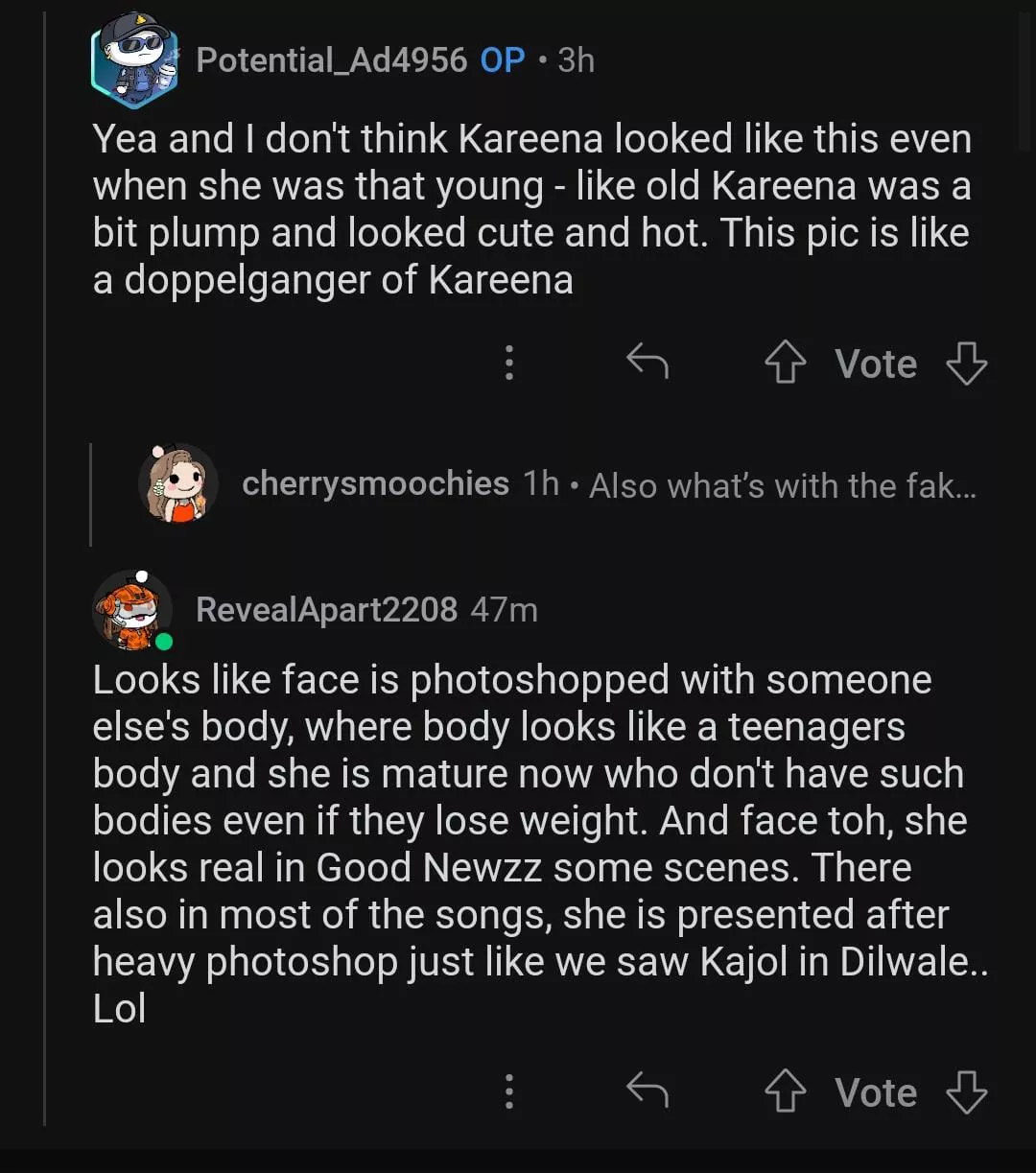Click the OP badge next to Potential_Ad4956
Viewport: 1036px width, 1173px height.
(x=503, y=60)
